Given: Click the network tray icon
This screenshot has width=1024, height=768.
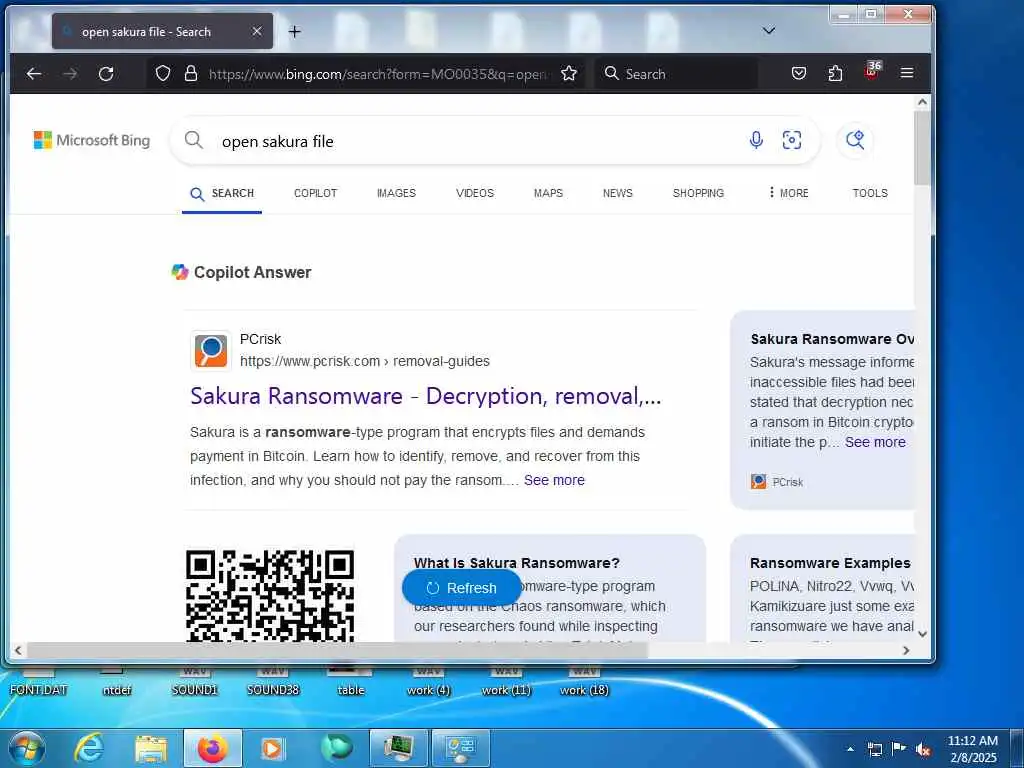Looking at the screenshot, I should (875, 749).
